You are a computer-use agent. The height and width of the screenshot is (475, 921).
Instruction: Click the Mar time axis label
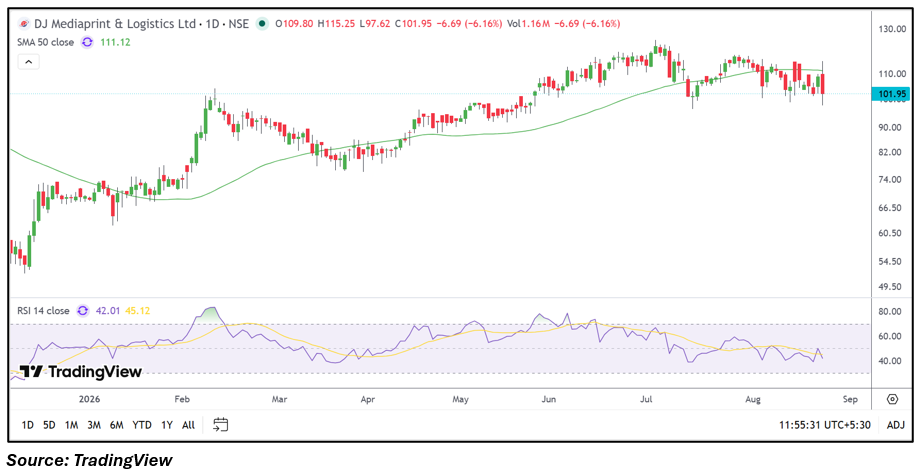click(x=279, y=399)
